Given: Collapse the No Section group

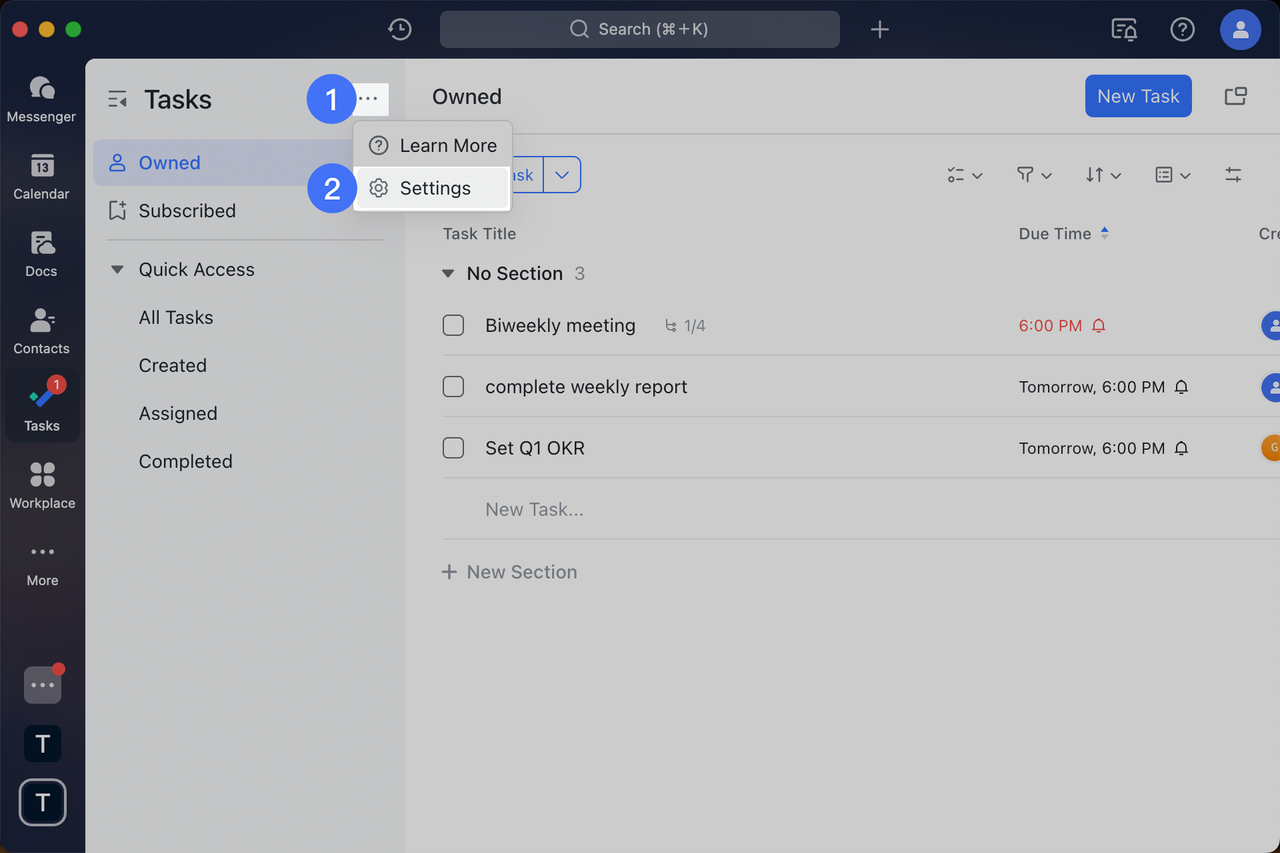Looking at the screenshot, I should (x=448, y=274).
